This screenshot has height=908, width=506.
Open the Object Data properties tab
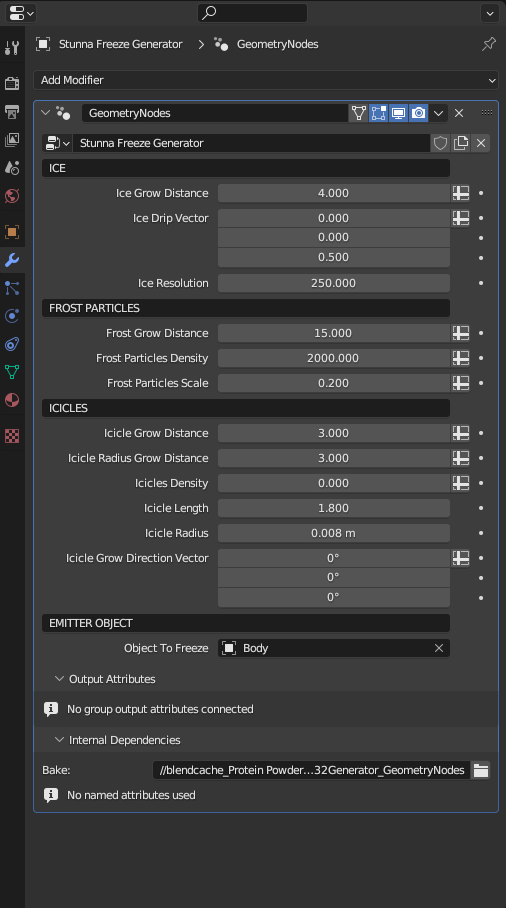tap(12, 372)
